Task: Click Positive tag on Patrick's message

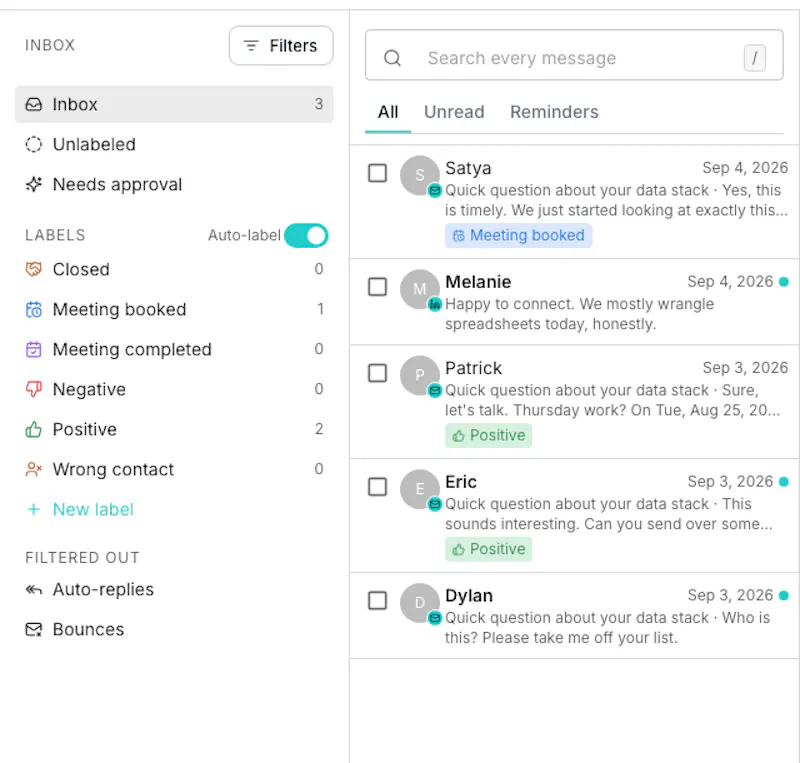Action: tap(488, 435)
